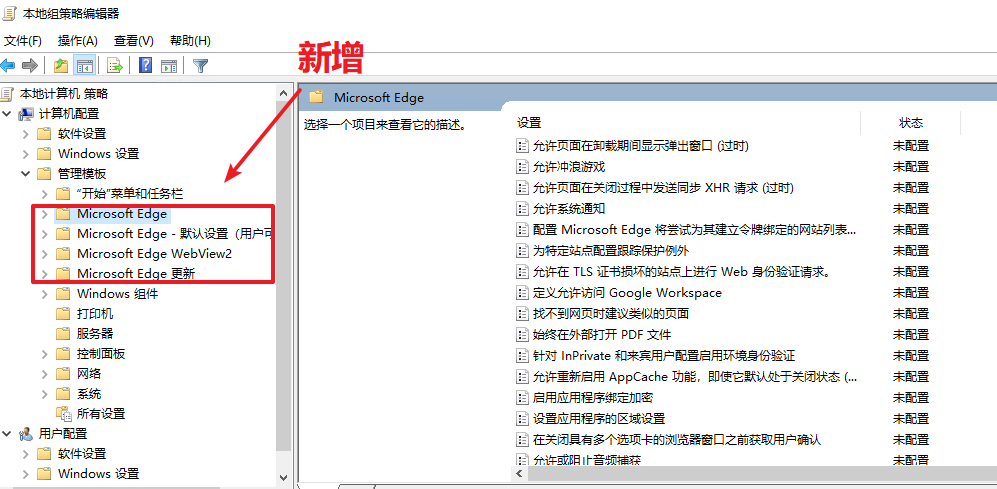Click the tree pane scroll-up arrow
The width and height of the screenshot is (997, 489).
pyautogui.click(x=284, y=92)
